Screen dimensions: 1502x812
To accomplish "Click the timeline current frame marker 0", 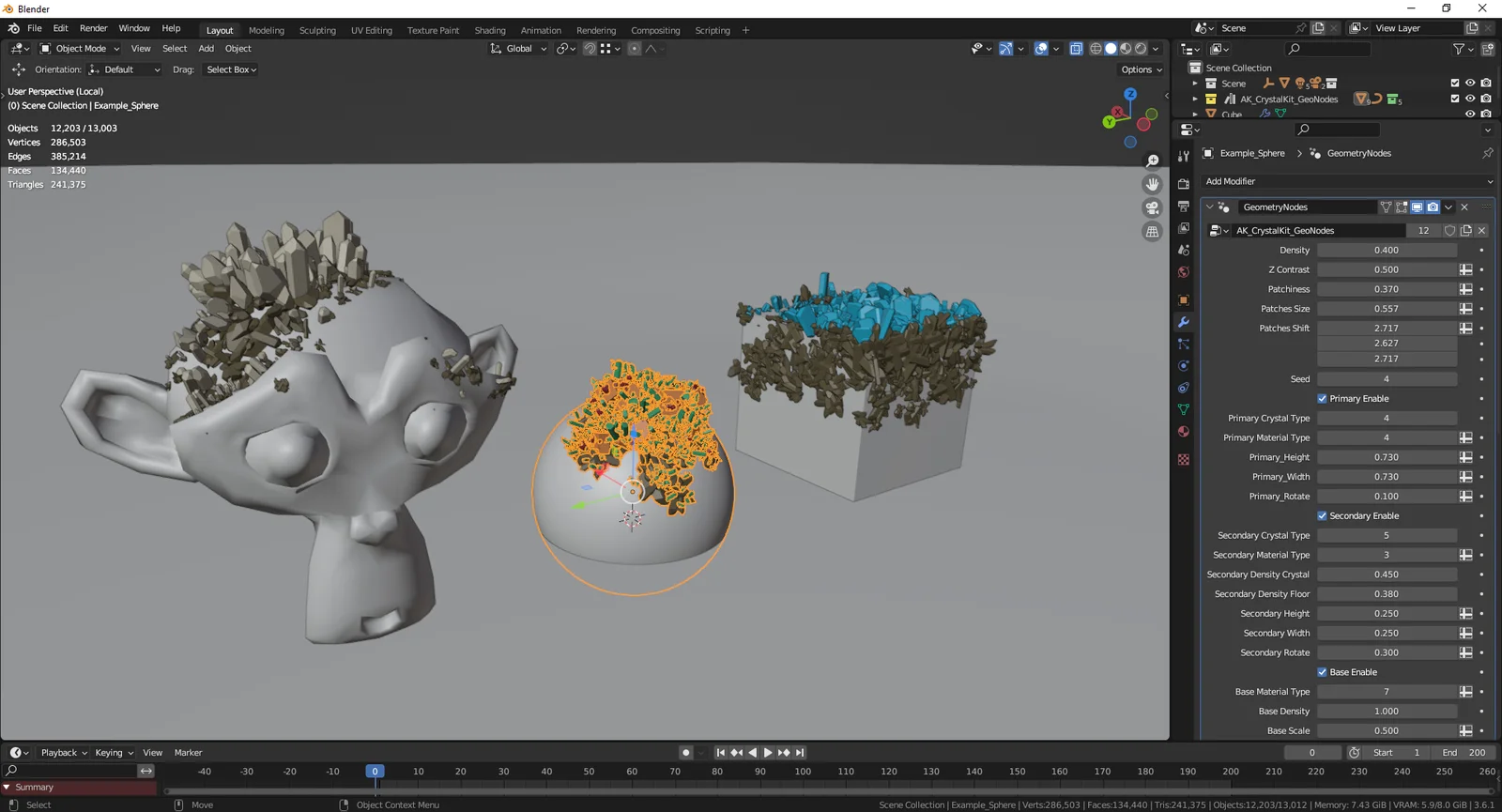I will (x=375, y=772).
